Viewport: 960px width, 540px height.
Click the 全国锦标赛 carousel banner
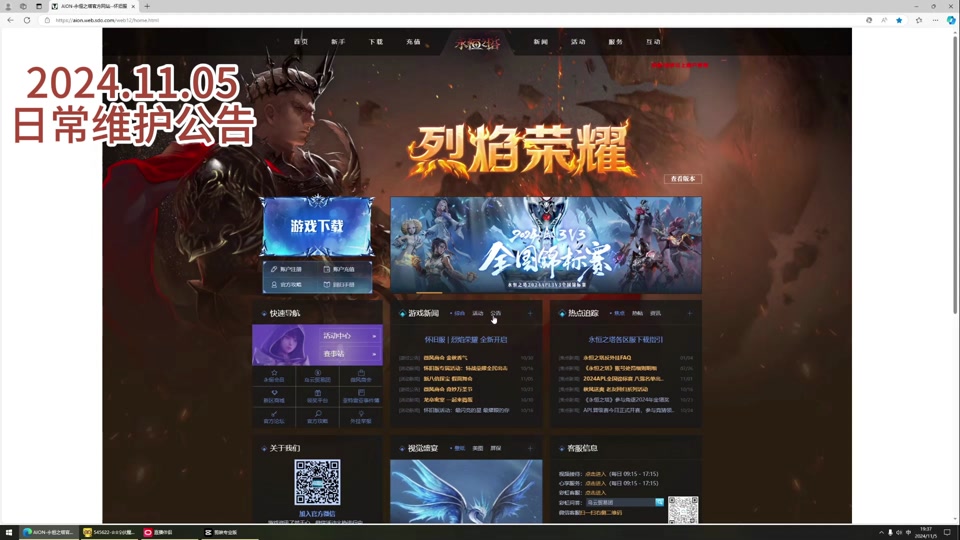point(546,245)
